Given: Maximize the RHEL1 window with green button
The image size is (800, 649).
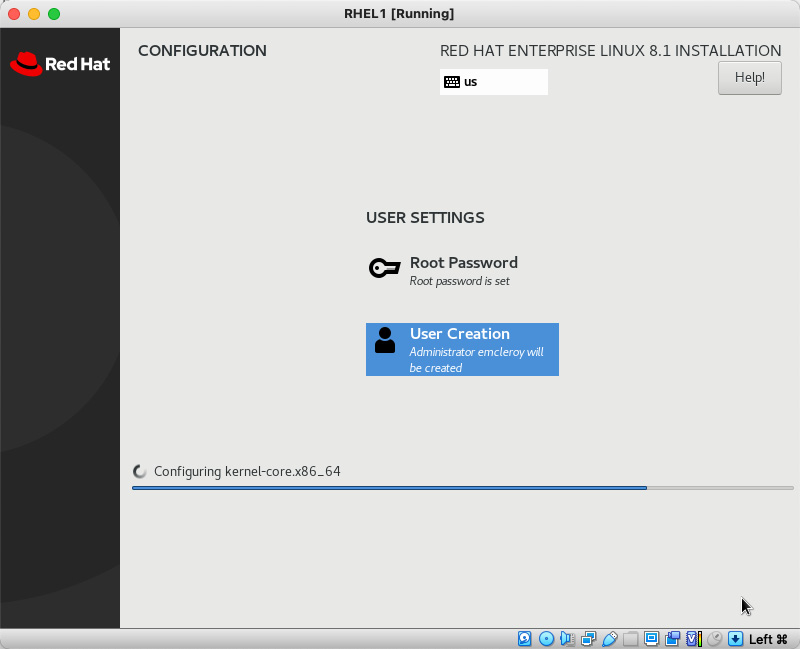Looking at the screenshot, I should (54, 14).
